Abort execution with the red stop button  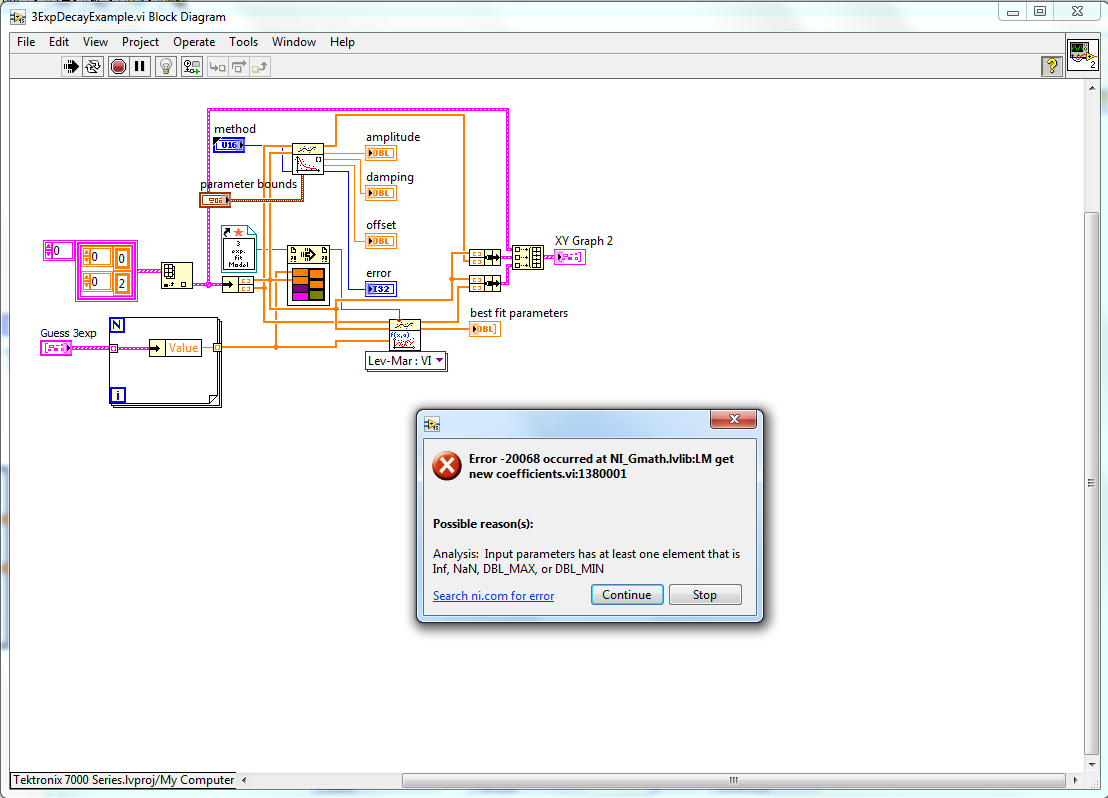tap(118, 66)
